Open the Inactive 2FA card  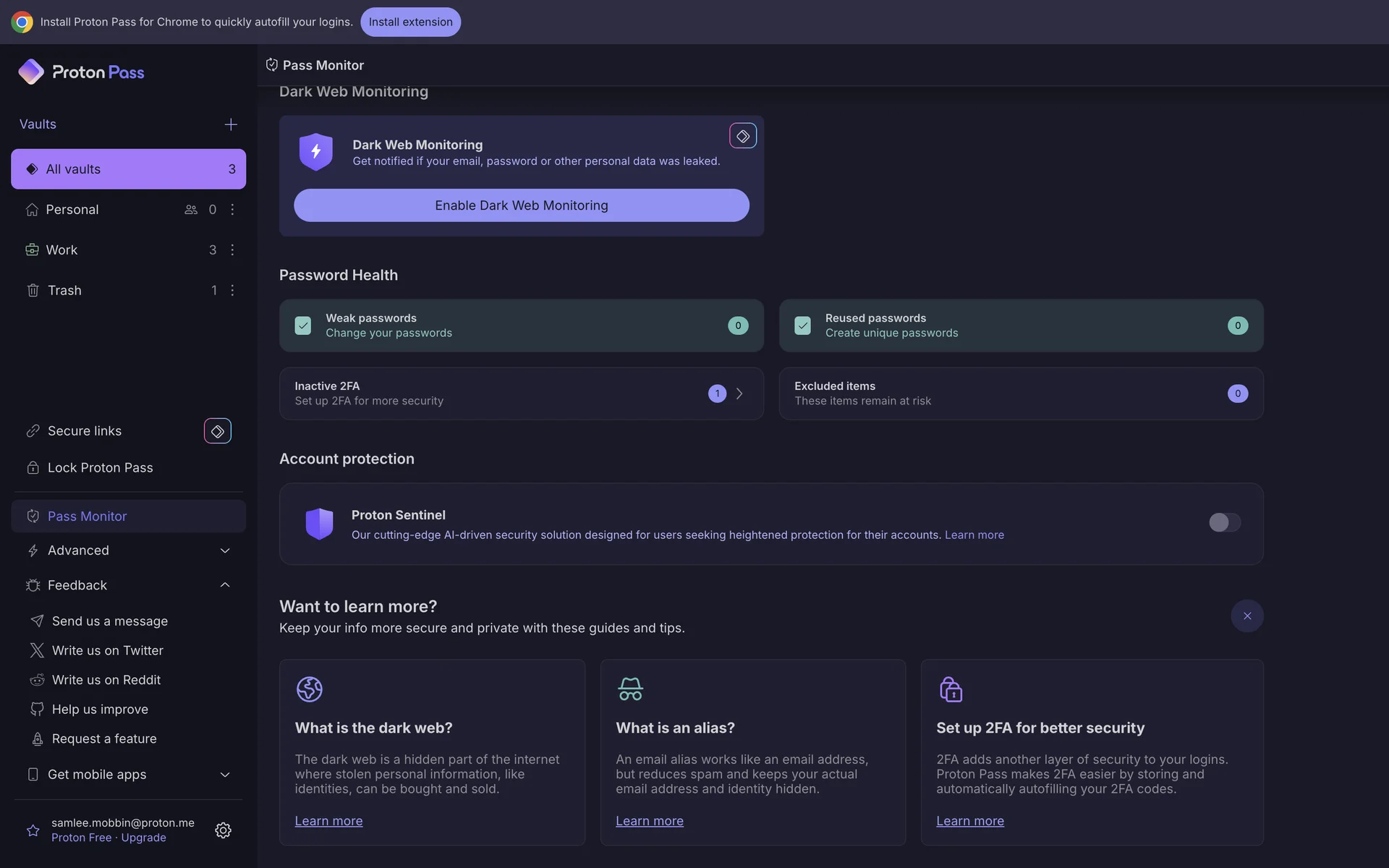click(521, 393)
